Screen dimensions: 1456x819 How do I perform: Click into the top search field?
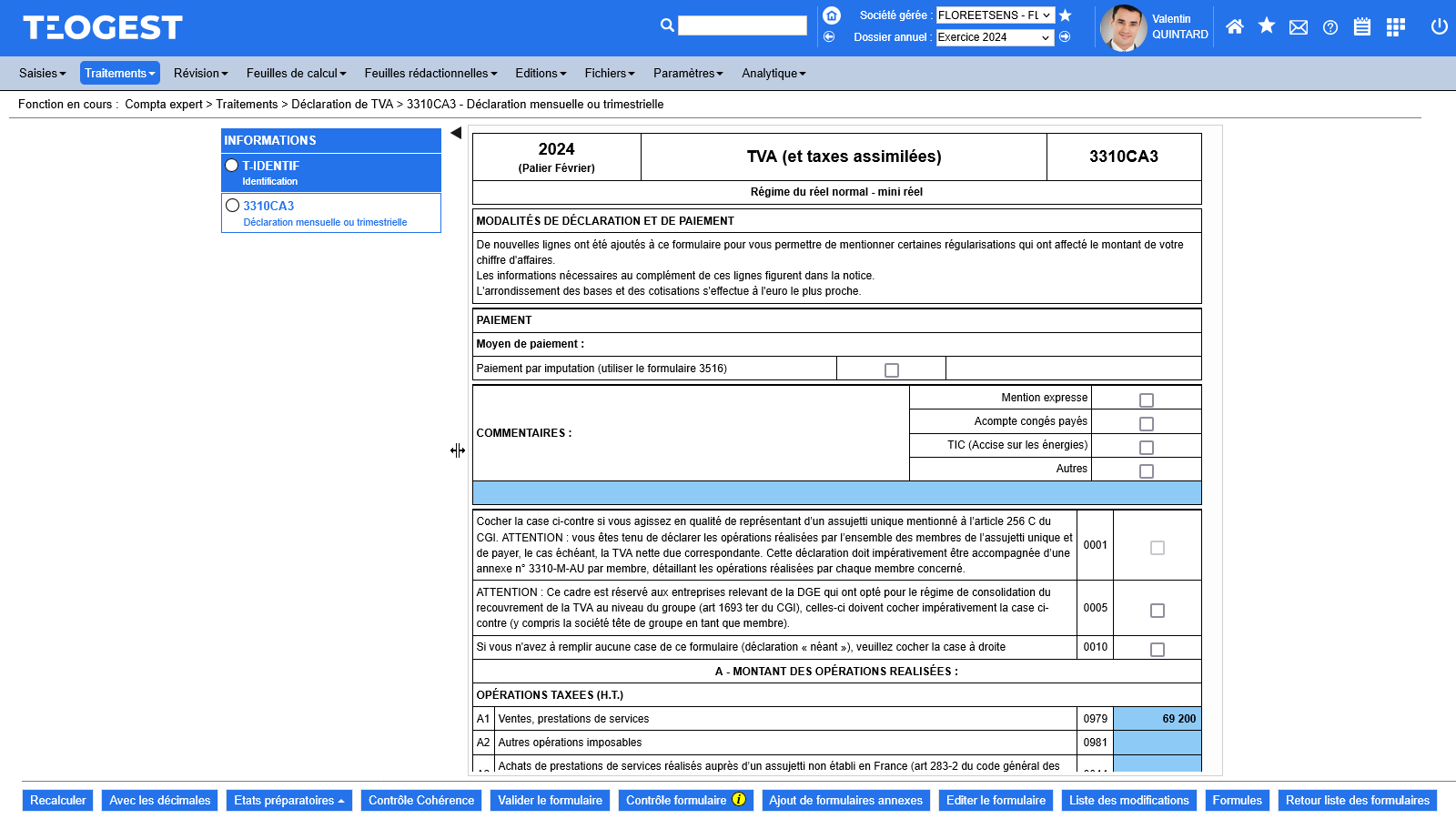point(742,25)
